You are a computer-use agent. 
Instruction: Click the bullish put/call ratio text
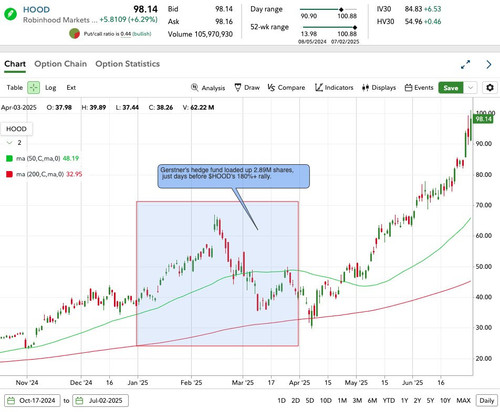tap(142, 34)
